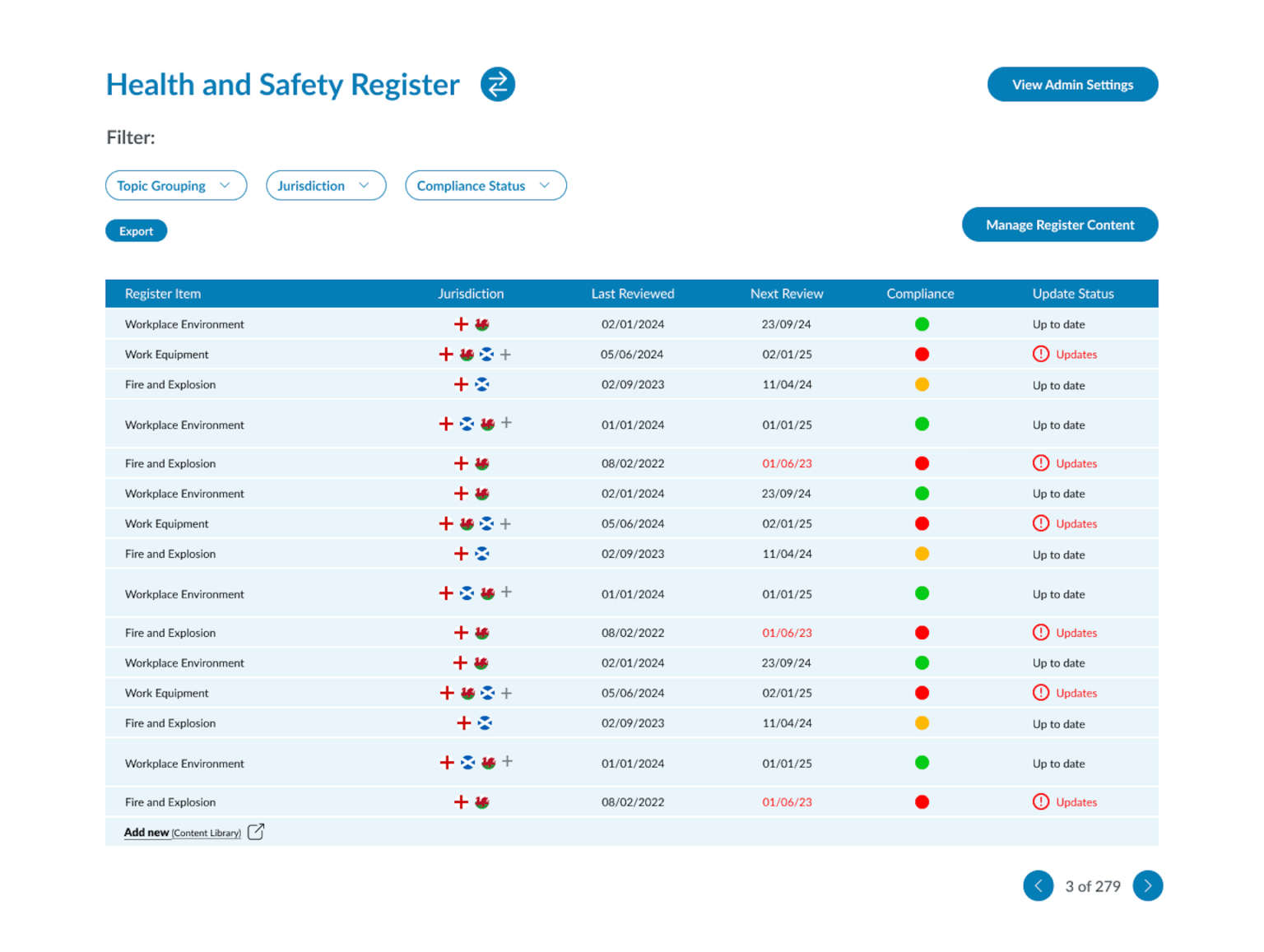Screen dimensions: 1264x952
Task: Open the external link icon beside Add new
Action: (x=256, y=832)
